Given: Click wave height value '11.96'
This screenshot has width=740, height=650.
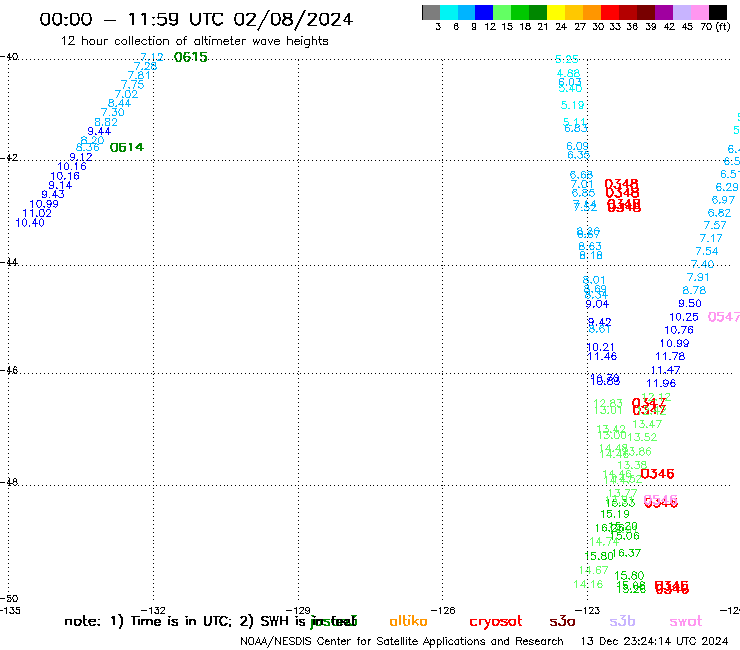Looking at the screenshot, I should pos(661,383).
